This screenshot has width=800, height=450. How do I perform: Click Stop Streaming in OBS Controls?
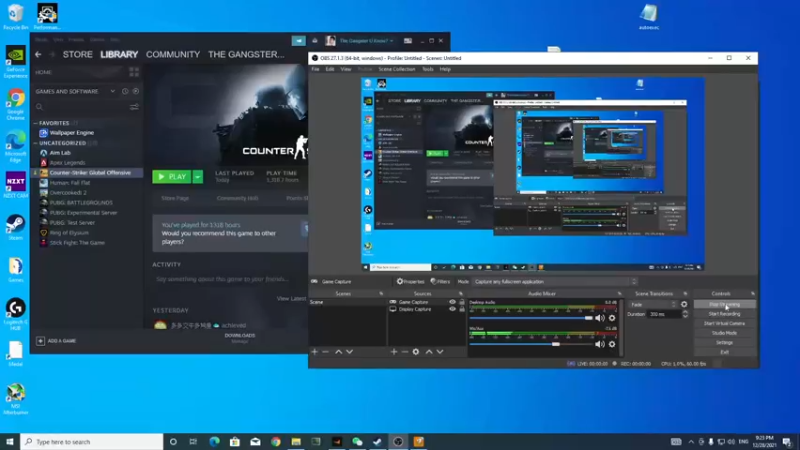[724, 304]
